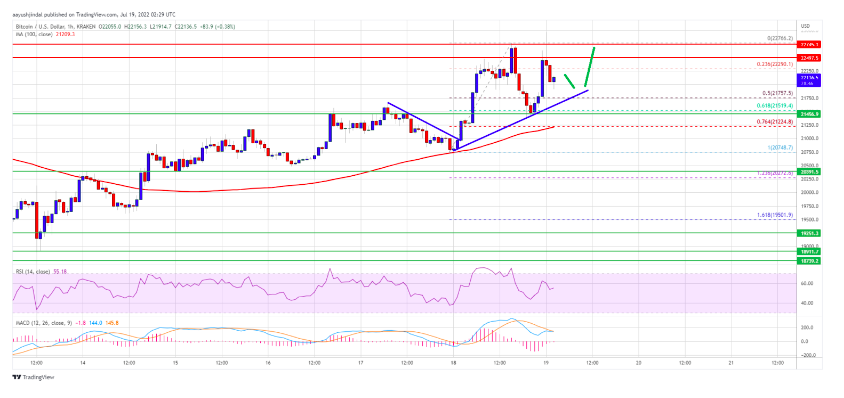Click the green projected upward arrow line
This screenshot has height=398, width=844.
click(x=589, y=67)
